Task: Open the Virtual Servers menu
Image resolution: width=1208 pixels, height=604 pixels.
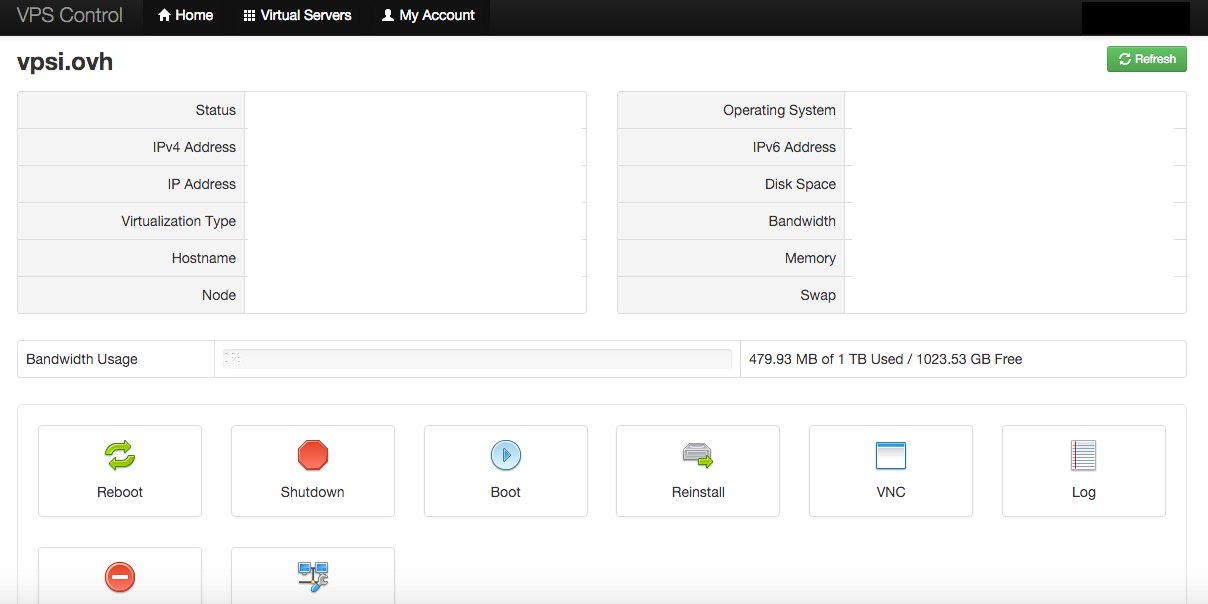Action: pyautogui.click(x=297, y=16)
